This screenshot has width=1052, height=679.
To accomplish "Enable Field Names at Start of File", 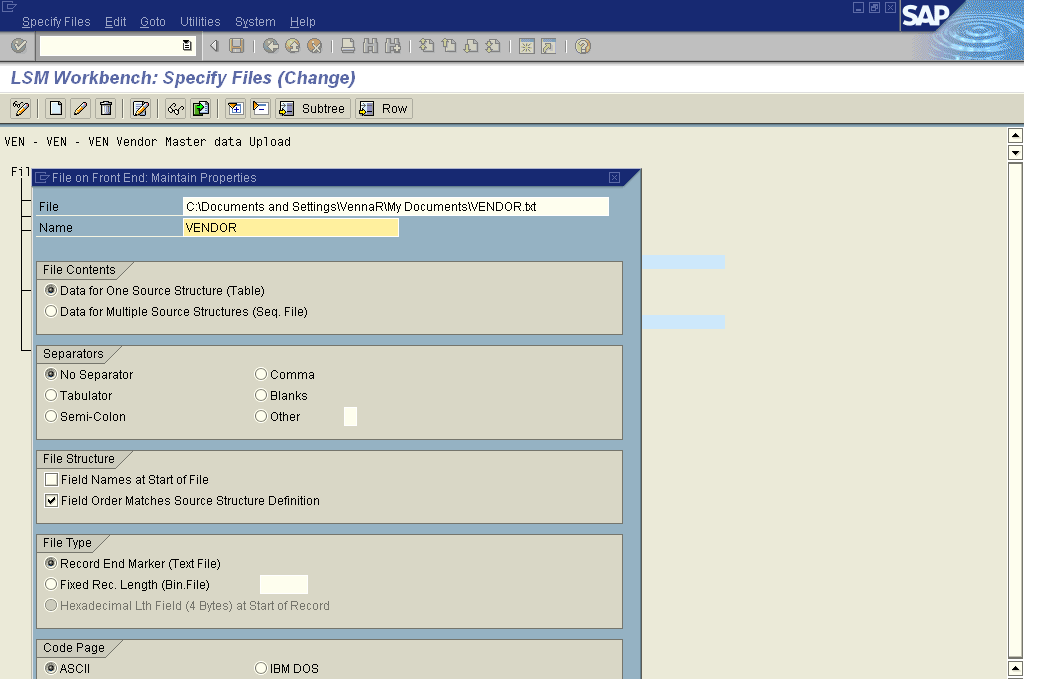I will [x=52, y=480].
